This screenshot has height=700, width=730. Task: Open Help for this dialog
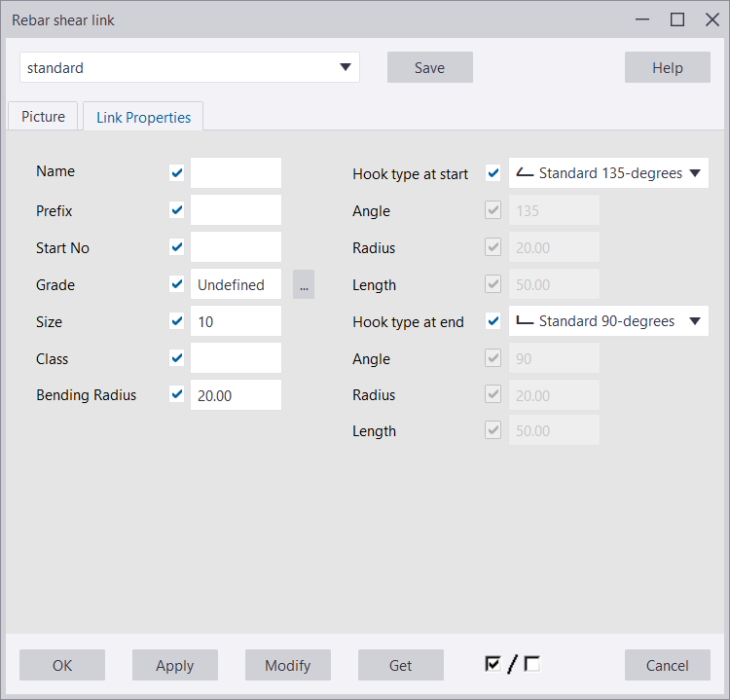click(x=667, y=68)
